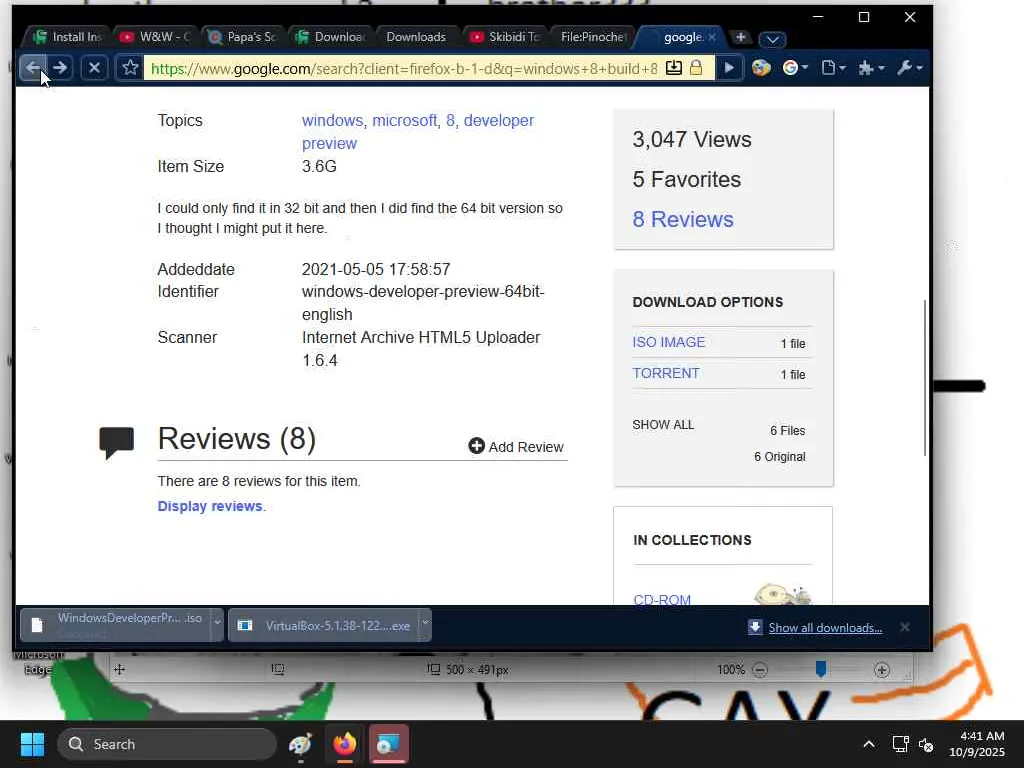The image size is (1024, 768).
Task: Click the Paint status bar selection size icon
Action: (x=278, y=669)
